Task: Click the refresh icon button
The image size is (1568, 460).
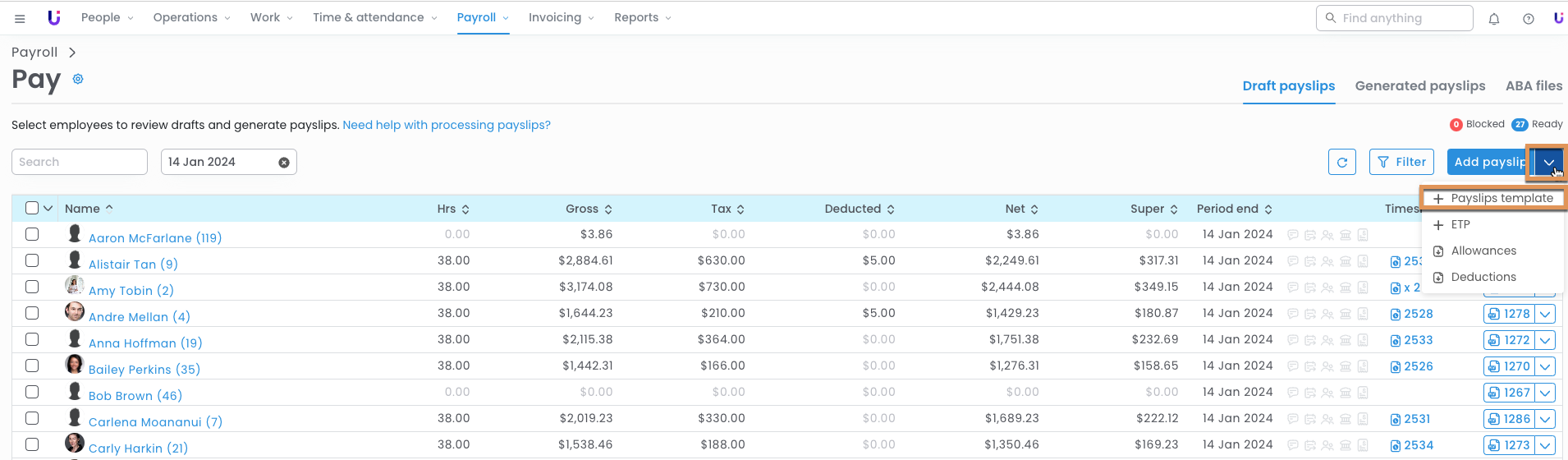Action: [1341, 162]
